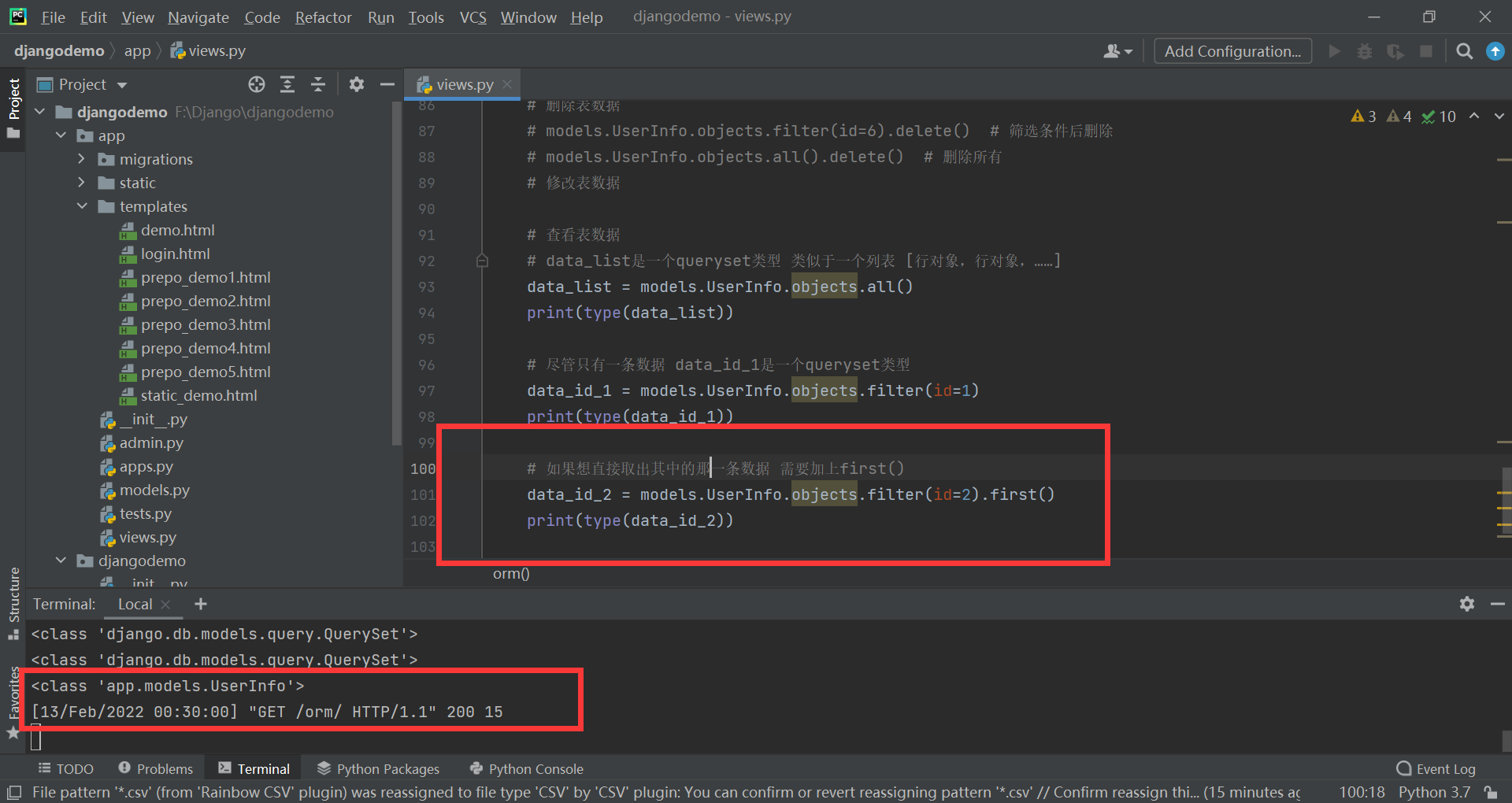
Task: Run the current configuration
Action: coord(1334,50)
